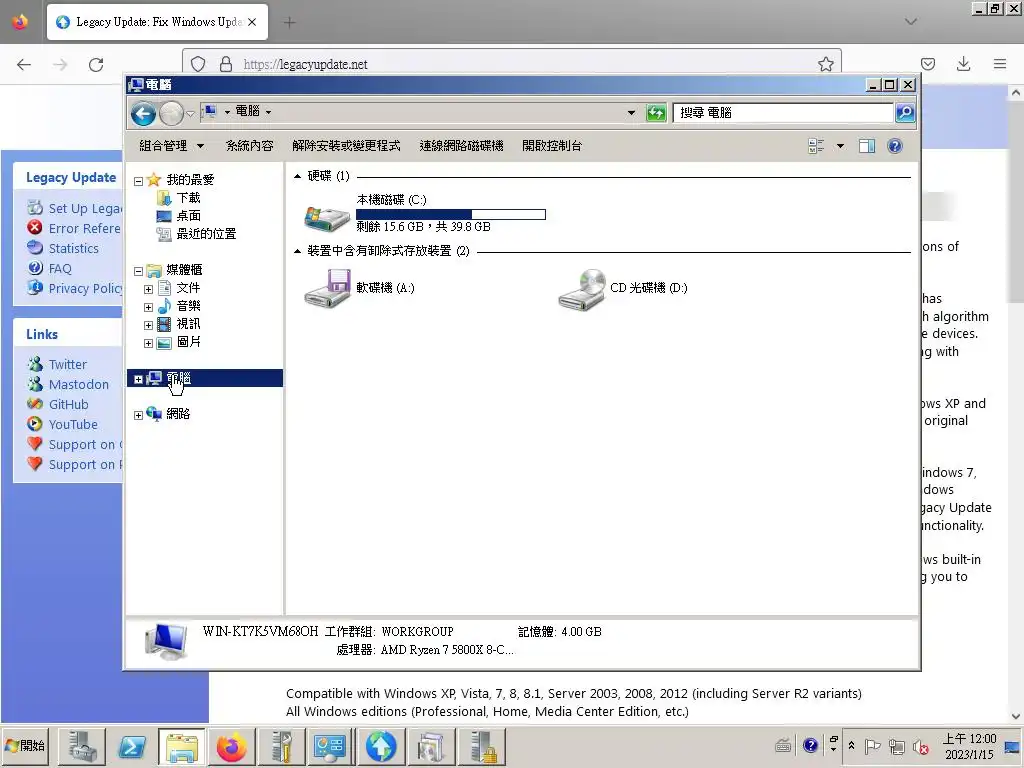Click the taskbar control panel monitor icon
The height and width of the screenshot is (768, 1024).
coord(331,746)
